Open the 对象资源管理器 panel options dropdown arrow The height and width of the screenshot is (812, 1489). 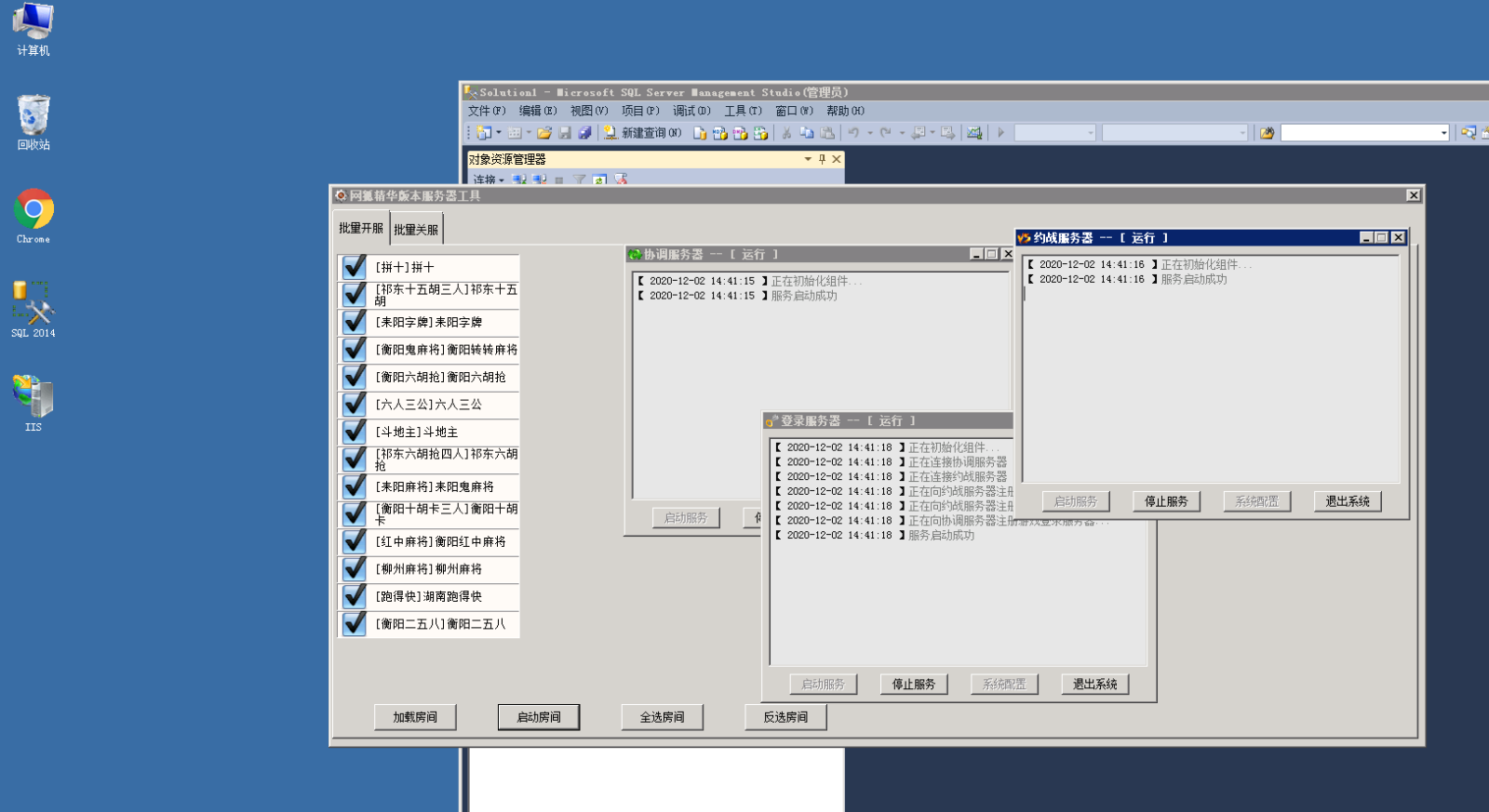pyautogui.click(x=808, y=159)
